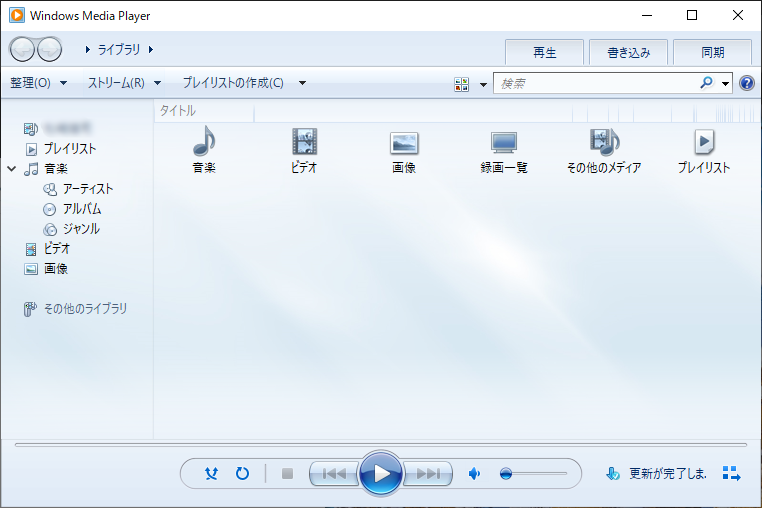
Task: Click the volume slider track
Action: [540, 474]
